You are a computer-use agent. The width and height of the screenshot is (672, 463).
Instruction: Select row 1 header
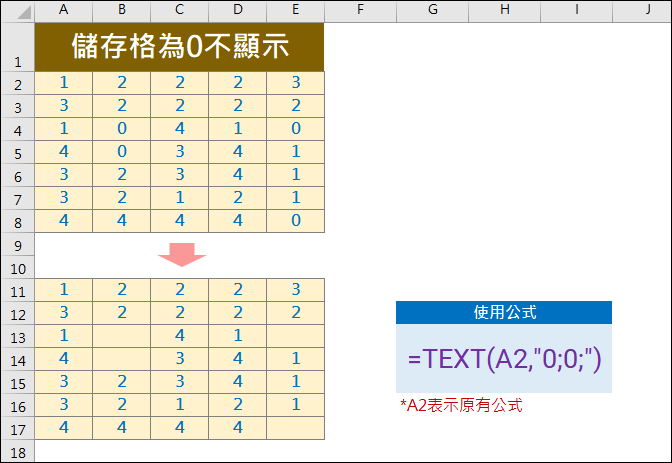point(18,47)
